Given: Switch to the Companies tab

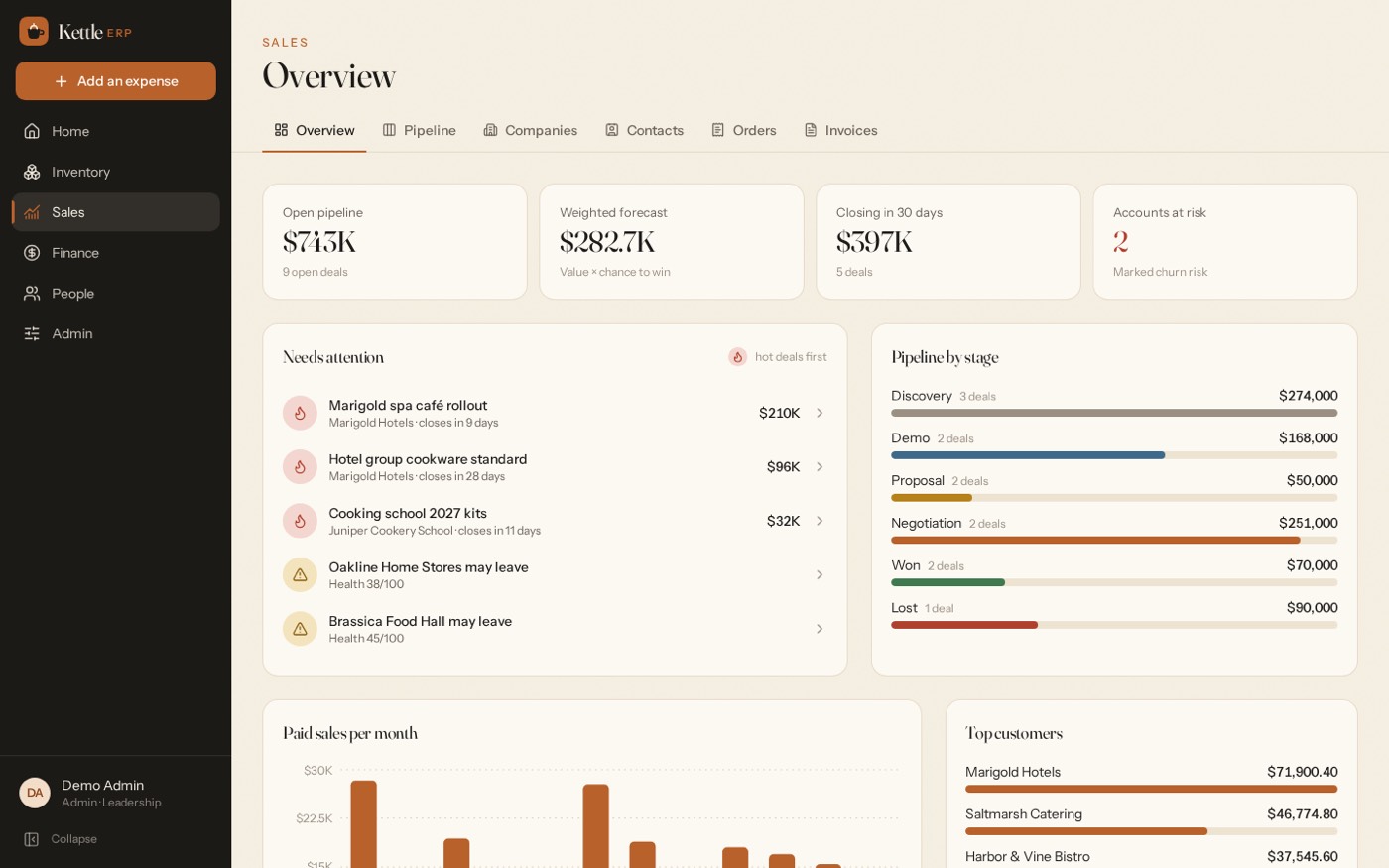Looking at the screenshot, I should [530, 130].
